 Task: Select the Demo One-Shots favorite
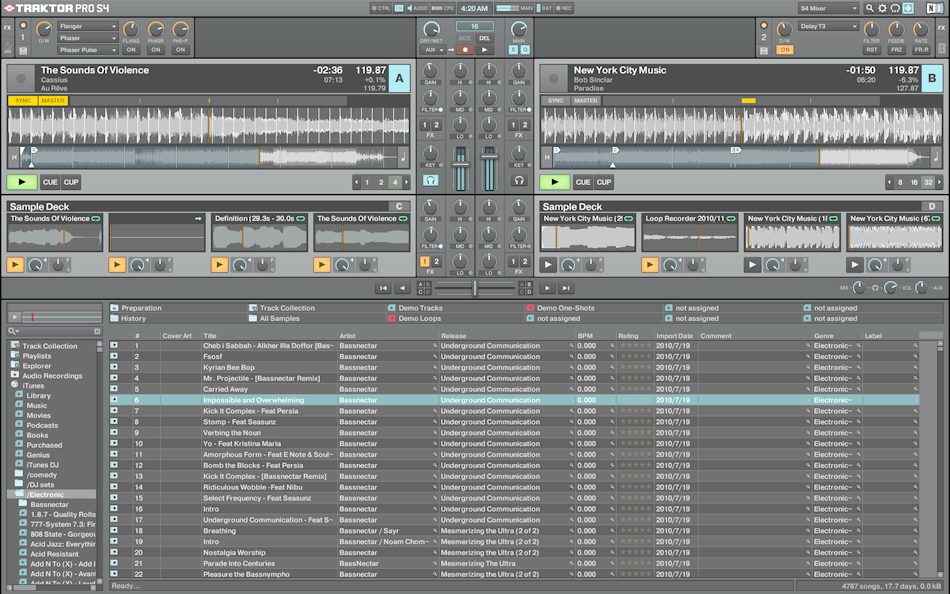560,308
